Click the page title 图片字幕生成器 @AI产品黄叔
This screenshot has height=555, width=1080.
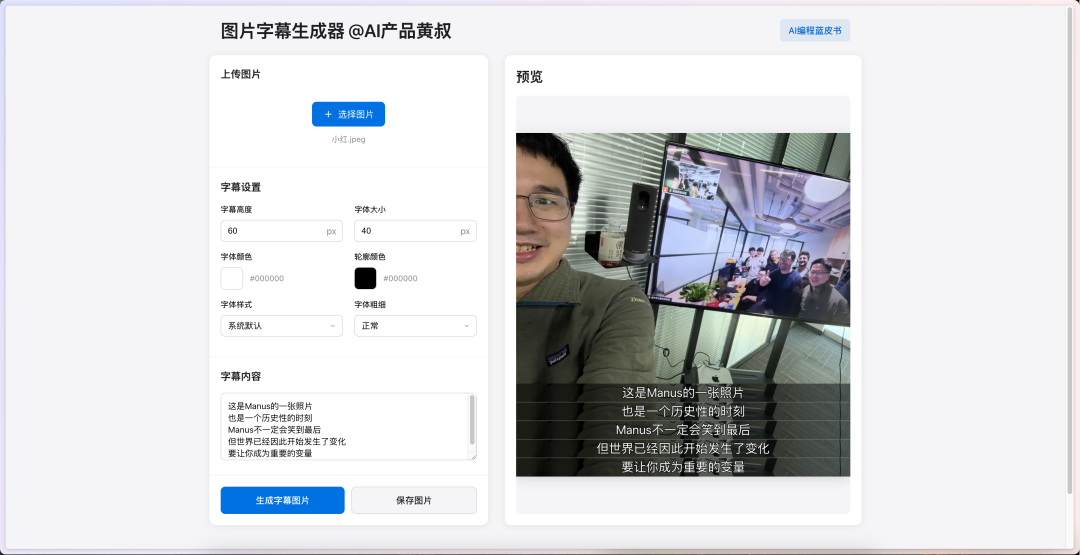[336, 31]
